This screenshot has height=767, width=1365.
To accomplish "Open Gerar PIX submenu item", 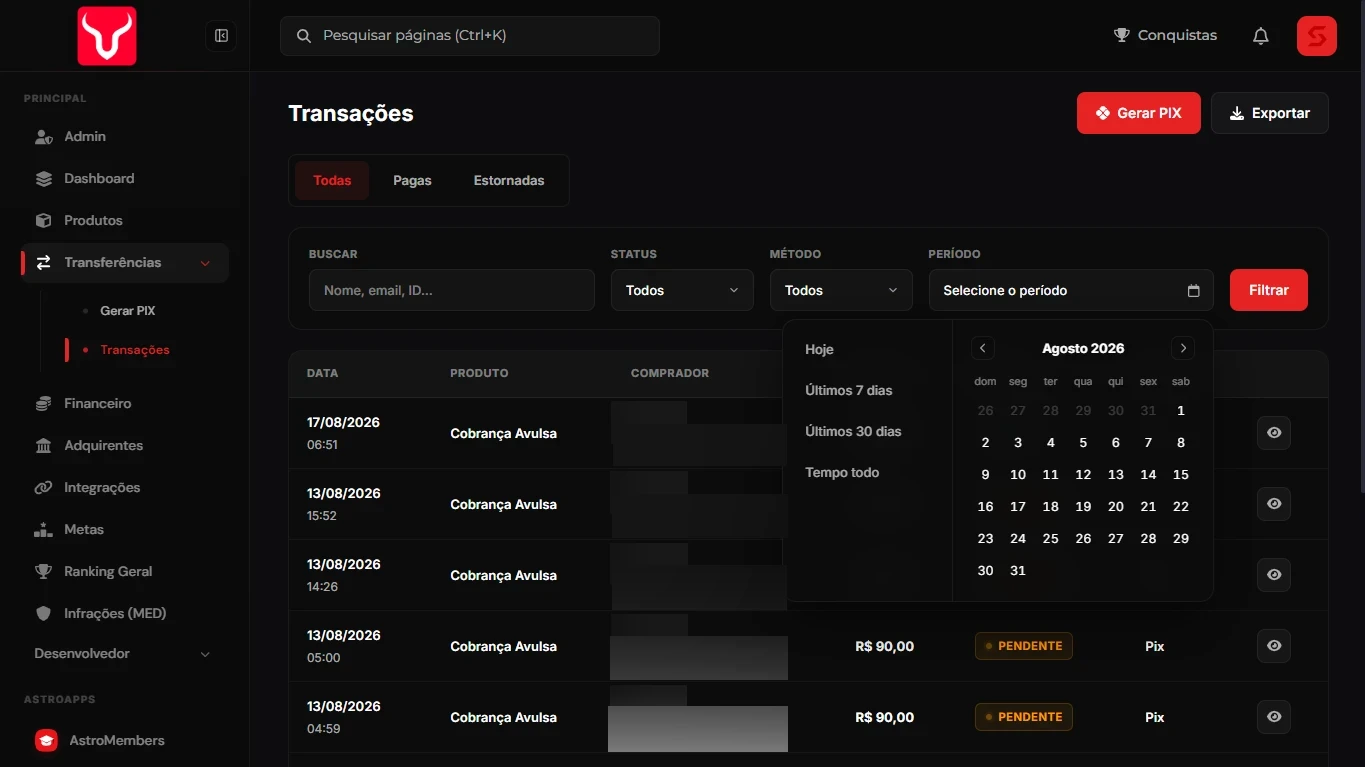I will click(128, 311).
